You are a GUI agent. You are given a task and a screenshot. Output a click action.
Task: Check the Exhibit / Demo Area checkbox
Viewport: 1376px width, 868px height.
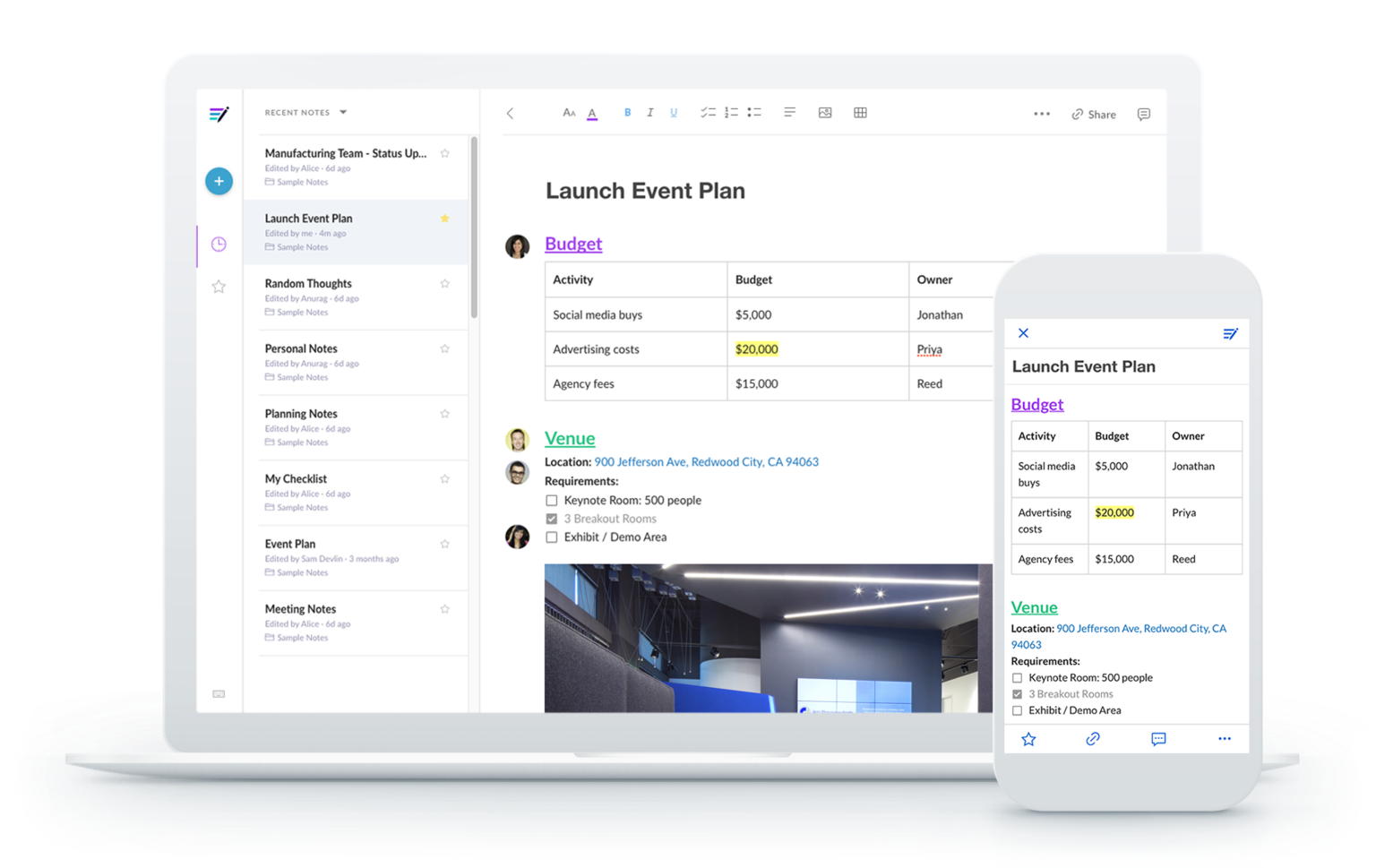click(x=552, y=537)
